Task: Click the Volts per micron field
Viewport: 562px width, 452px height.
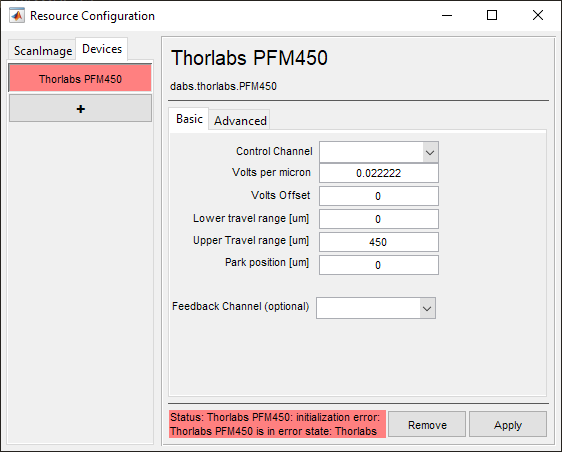Action: 379,173
